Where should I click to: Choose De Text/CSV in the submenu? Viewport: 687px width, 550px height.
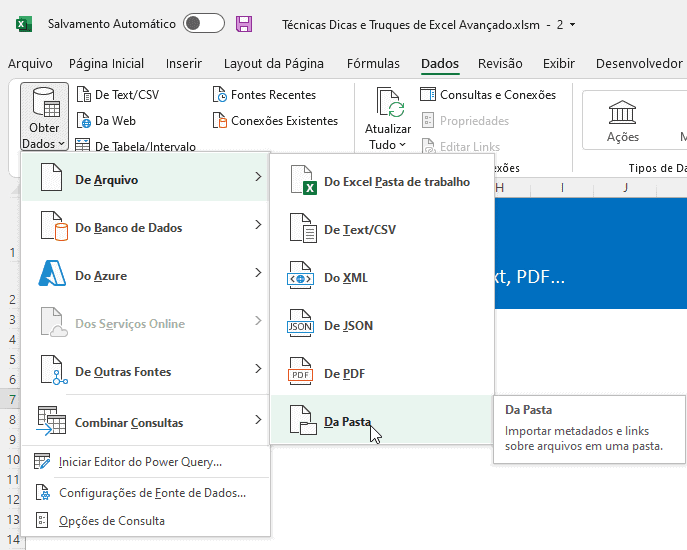382,230
